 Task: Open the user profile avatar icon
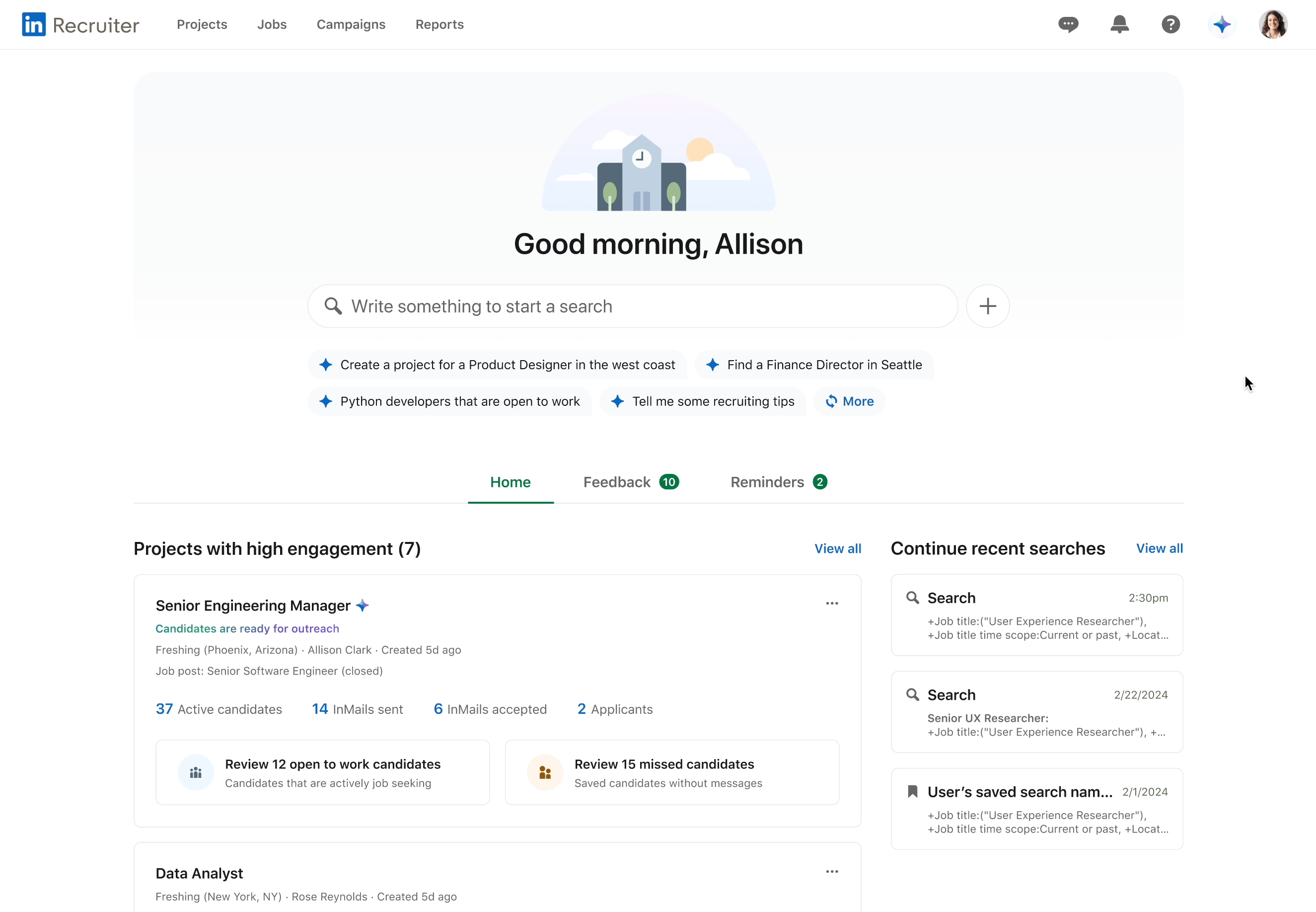[x=1275, y=24]
